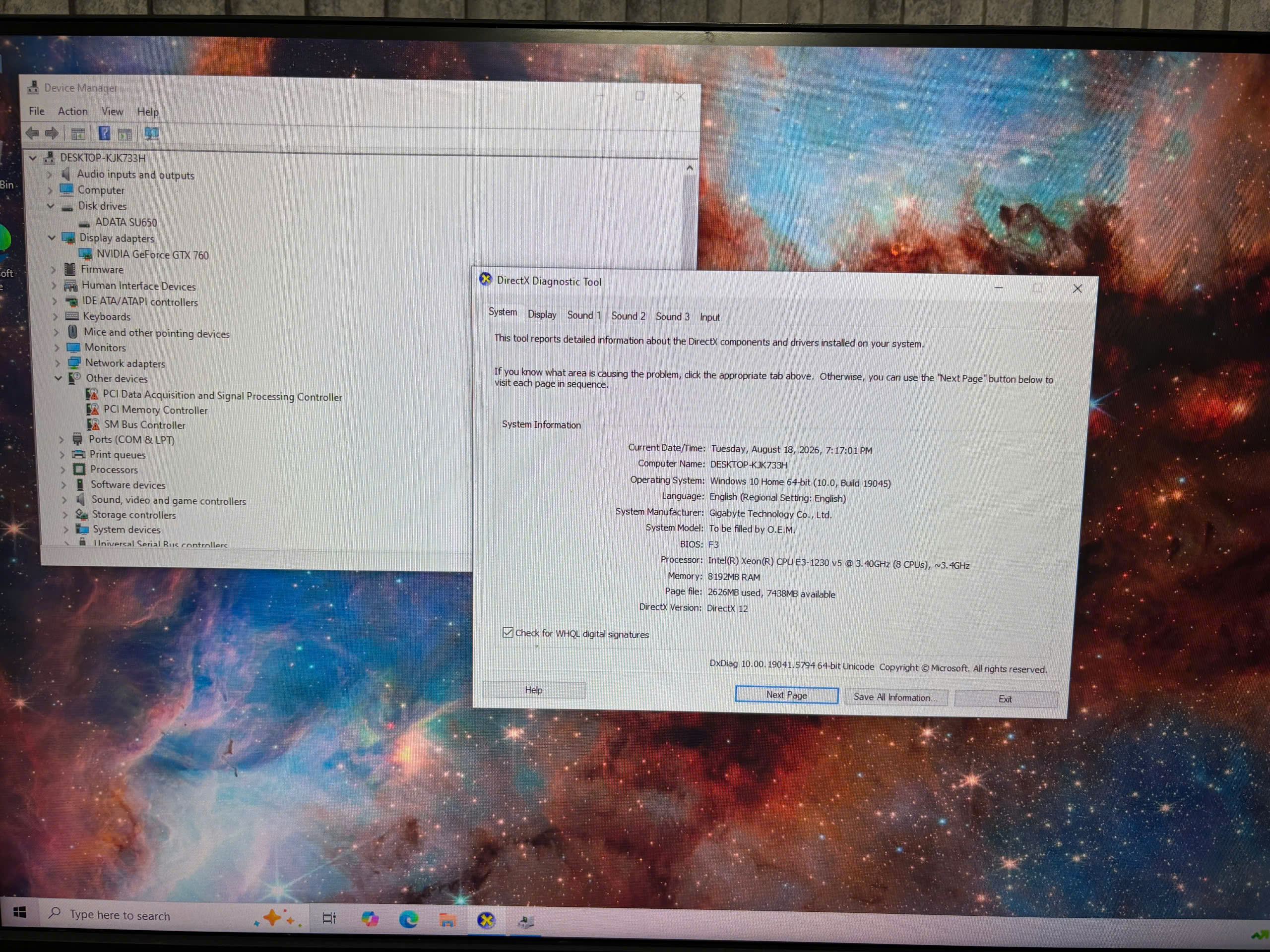The image size is (1270, 952).
Task: Select the SM Bus Controller entry
Action: 145,424
